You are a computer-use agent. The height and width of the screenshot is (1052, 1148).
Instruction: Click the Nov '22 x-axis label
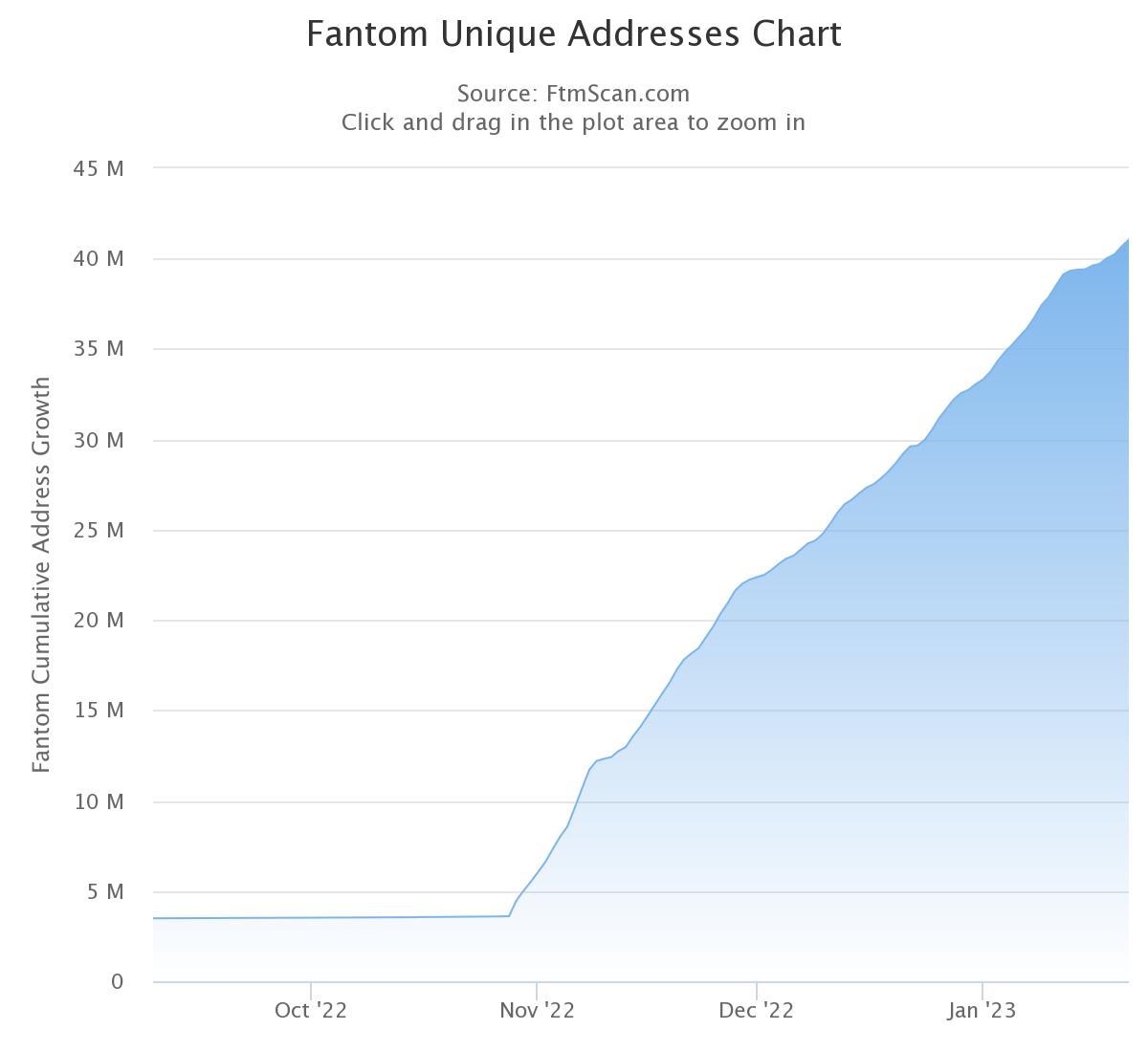(x=537, y=1011)
